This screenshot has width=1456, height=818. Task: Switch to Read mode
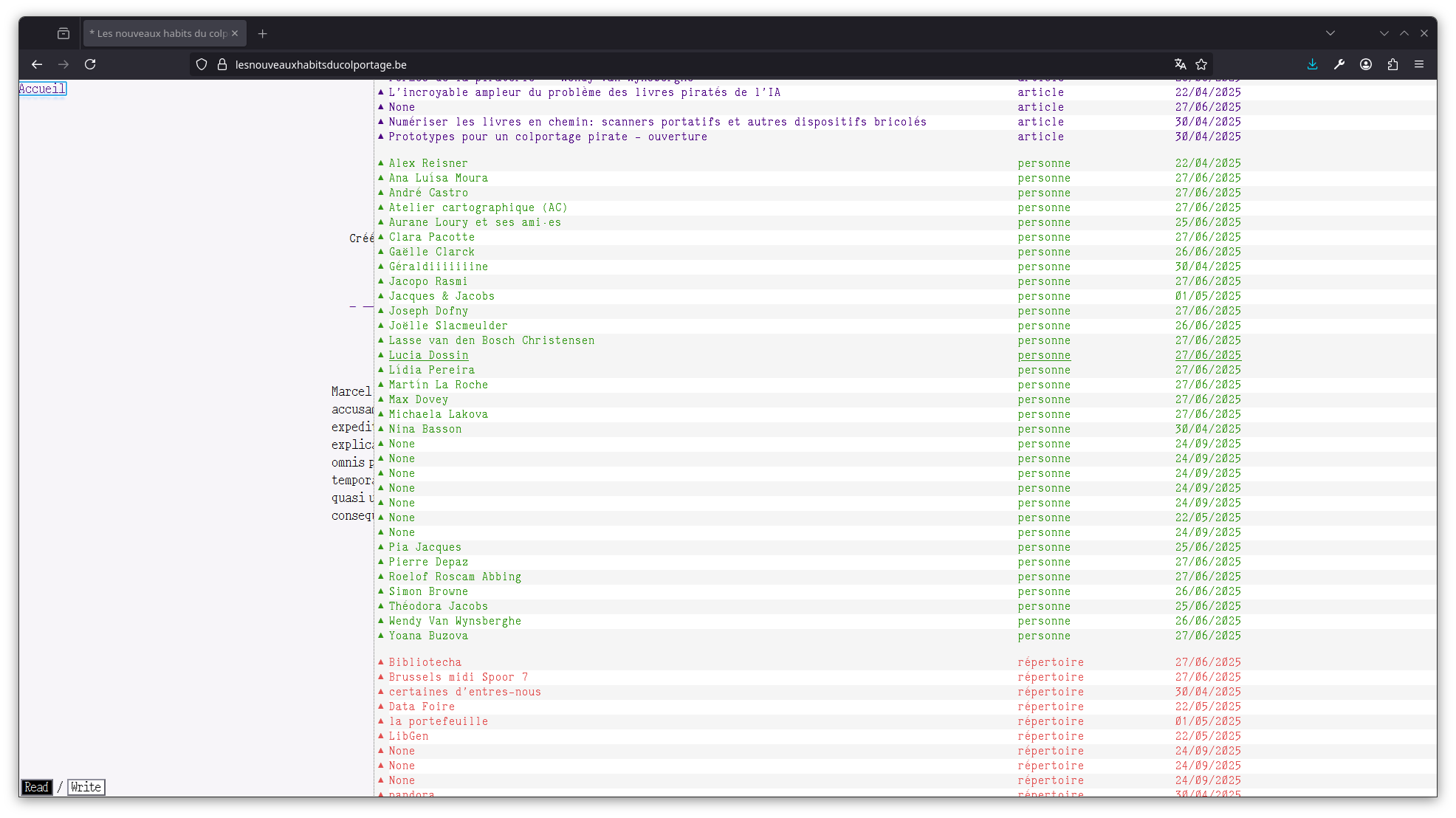click(x=36, y=787)
